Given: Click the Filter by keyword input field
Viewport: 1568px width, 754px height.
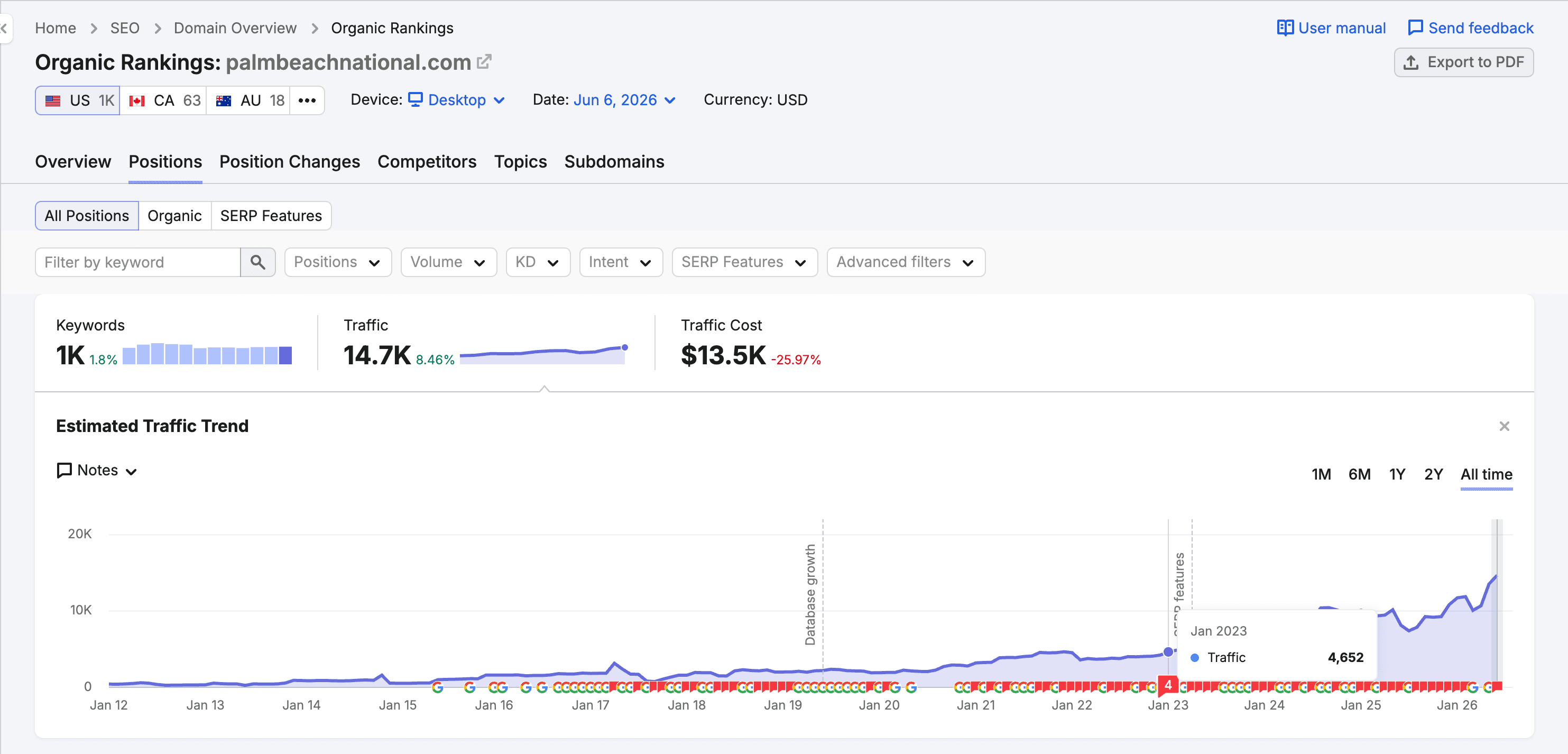Looking at the screenshot, I should click(x=138, y=262).
